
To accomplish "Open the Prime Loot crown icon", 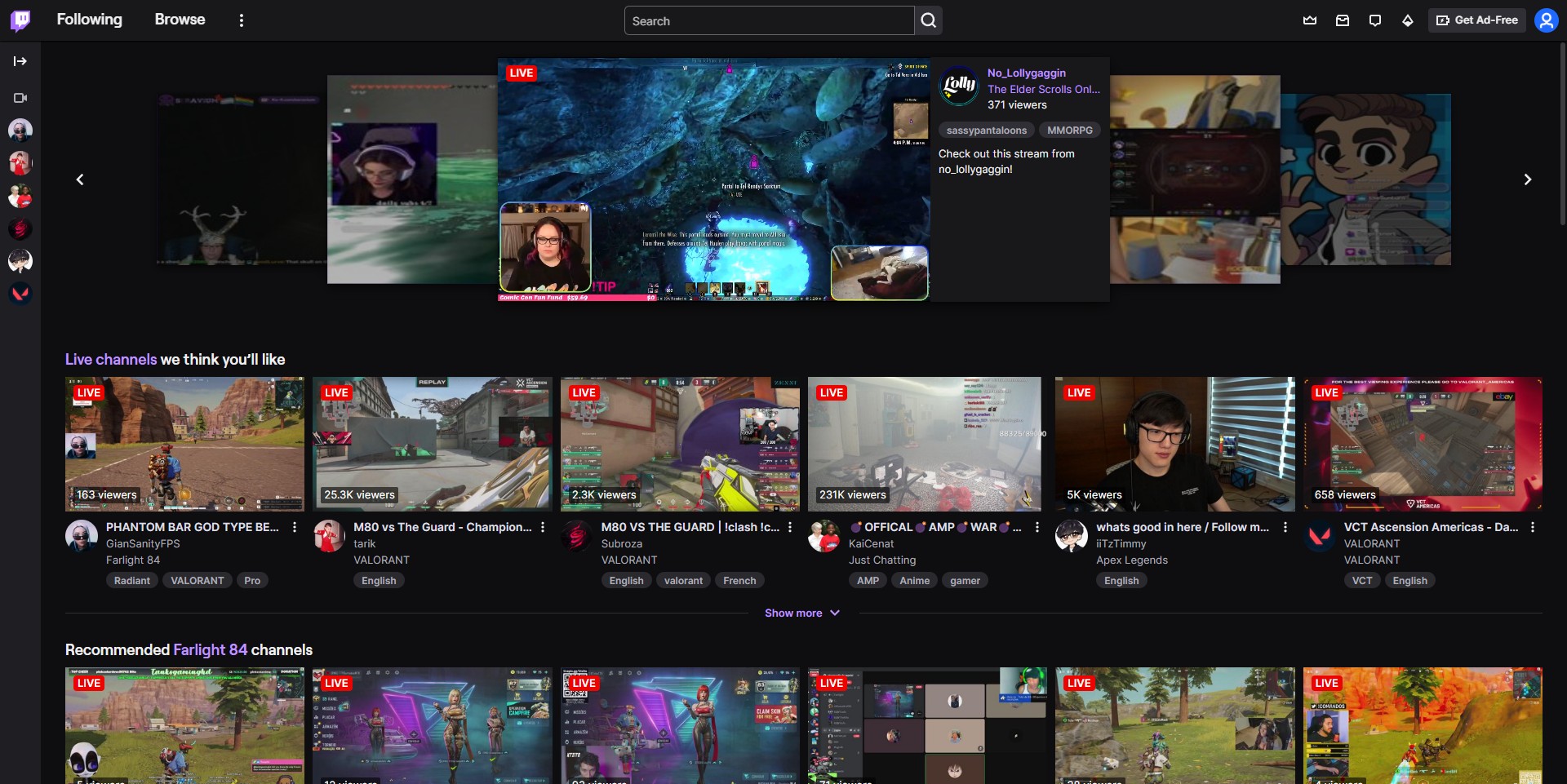I will point(1310,20).
